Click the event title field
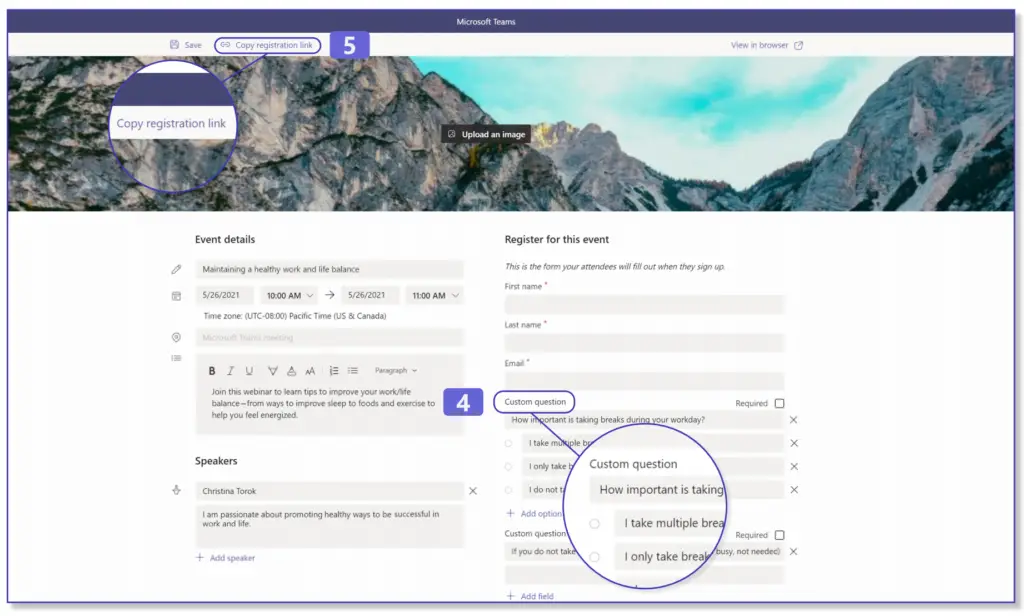 point(329,269)
